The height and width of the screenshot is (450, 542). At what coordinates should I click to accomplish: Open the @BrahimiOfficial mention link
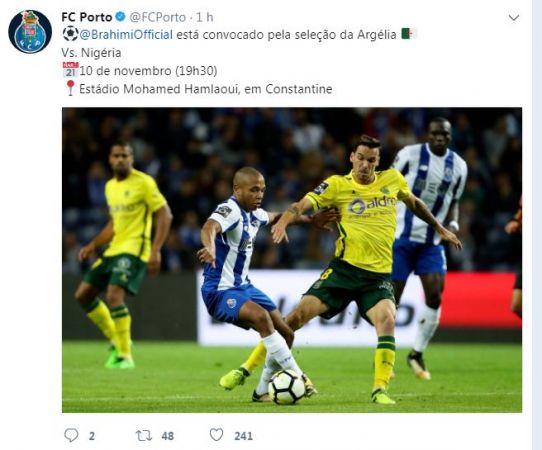click(126, 35)
